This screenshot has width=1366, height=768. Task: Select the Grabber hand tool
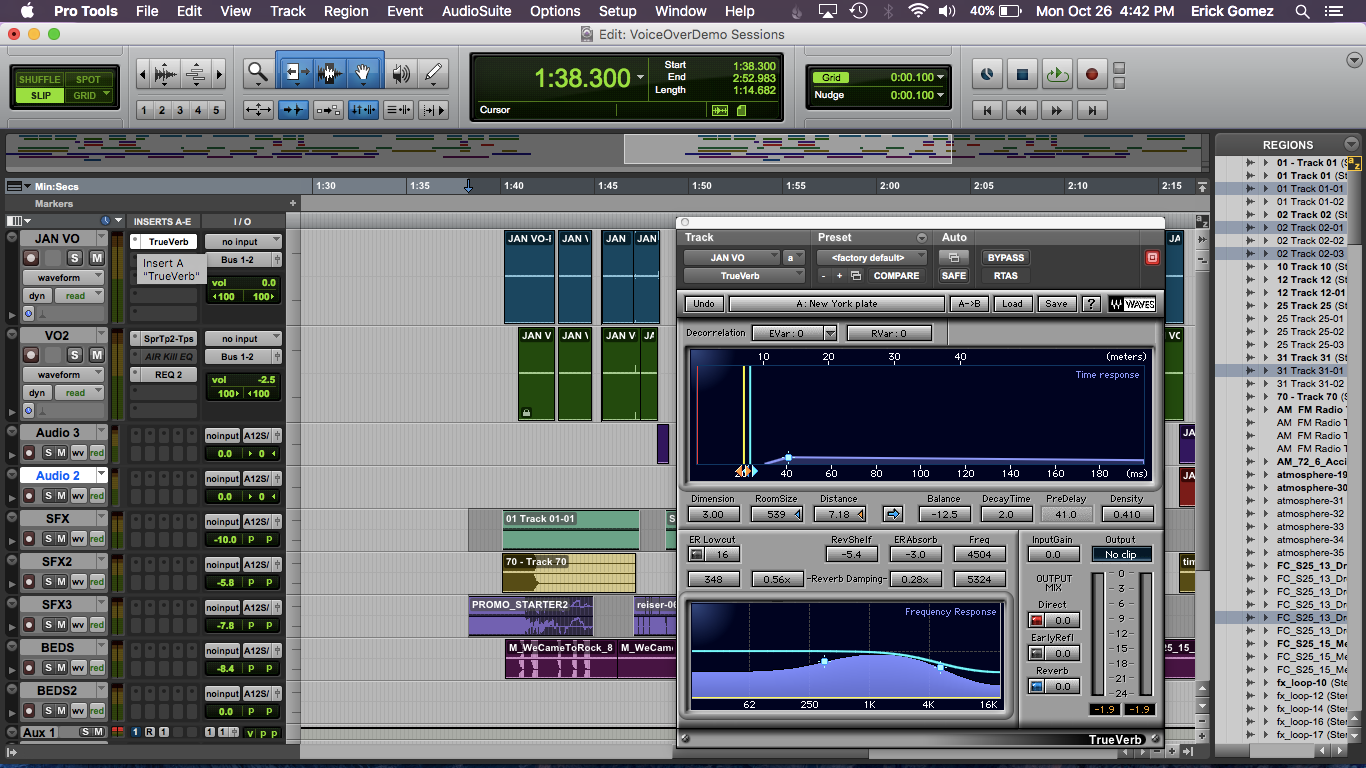365,73
